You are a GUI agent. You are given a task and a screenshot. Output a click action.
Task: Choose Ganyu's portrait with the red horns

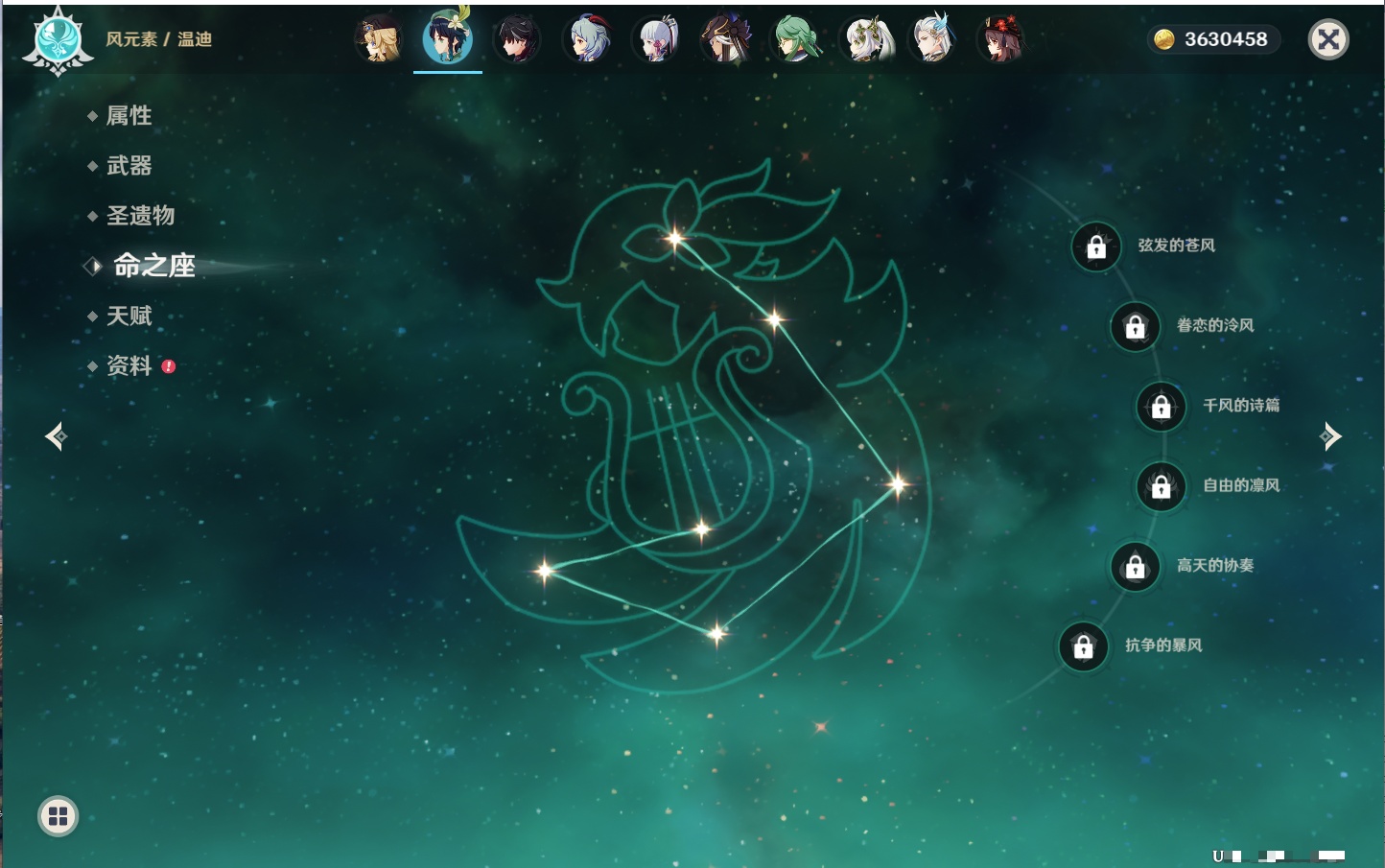point(588,40)
